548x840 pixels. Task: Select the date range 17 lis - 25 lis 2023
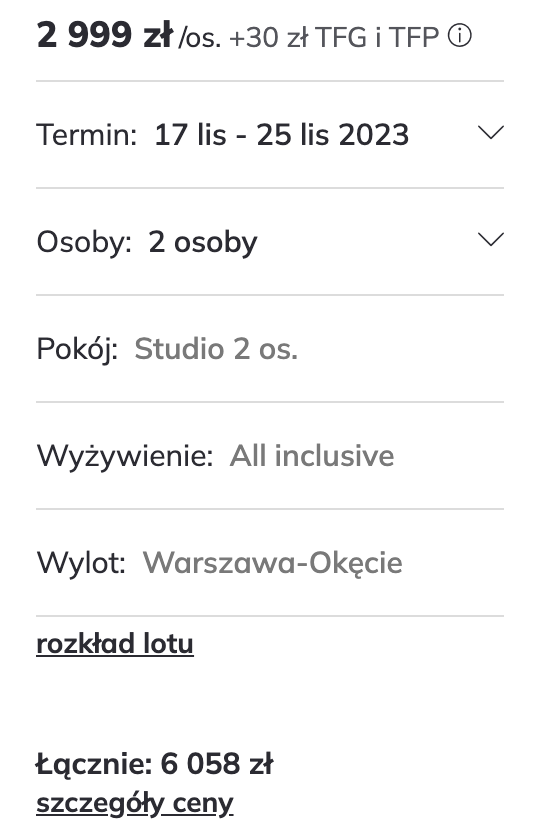(282, 134)
